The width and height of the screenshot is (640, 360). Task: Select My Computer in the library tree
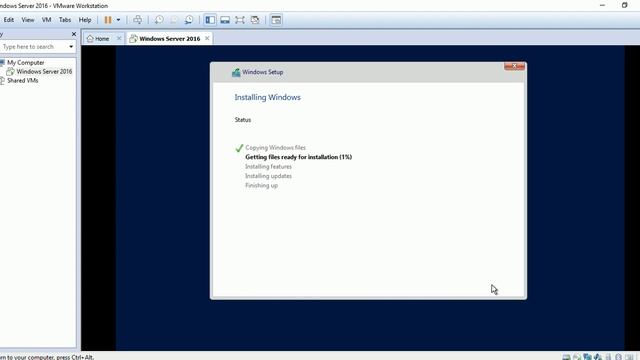pos(26,62)
